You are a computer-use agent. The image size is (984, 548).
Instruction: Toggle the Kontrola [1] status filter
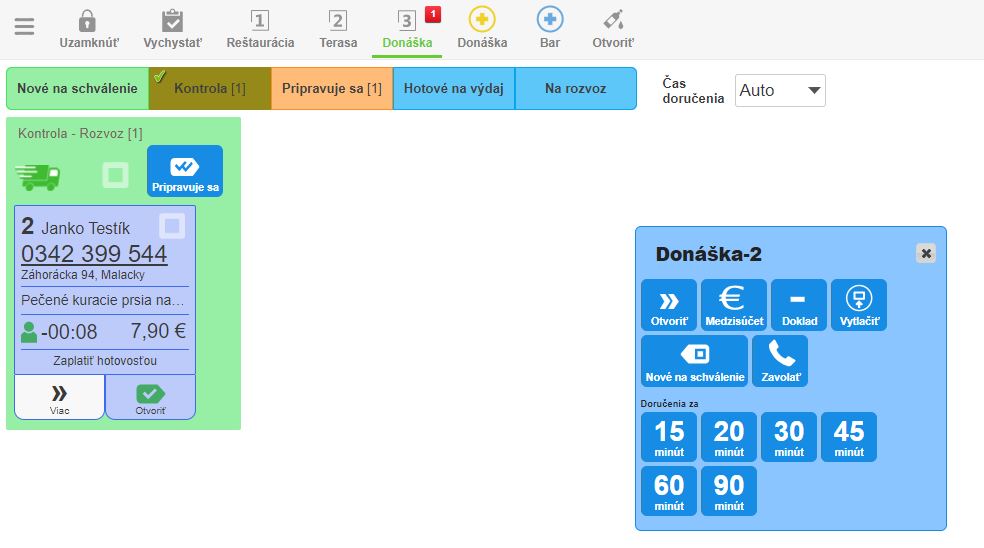209,89
